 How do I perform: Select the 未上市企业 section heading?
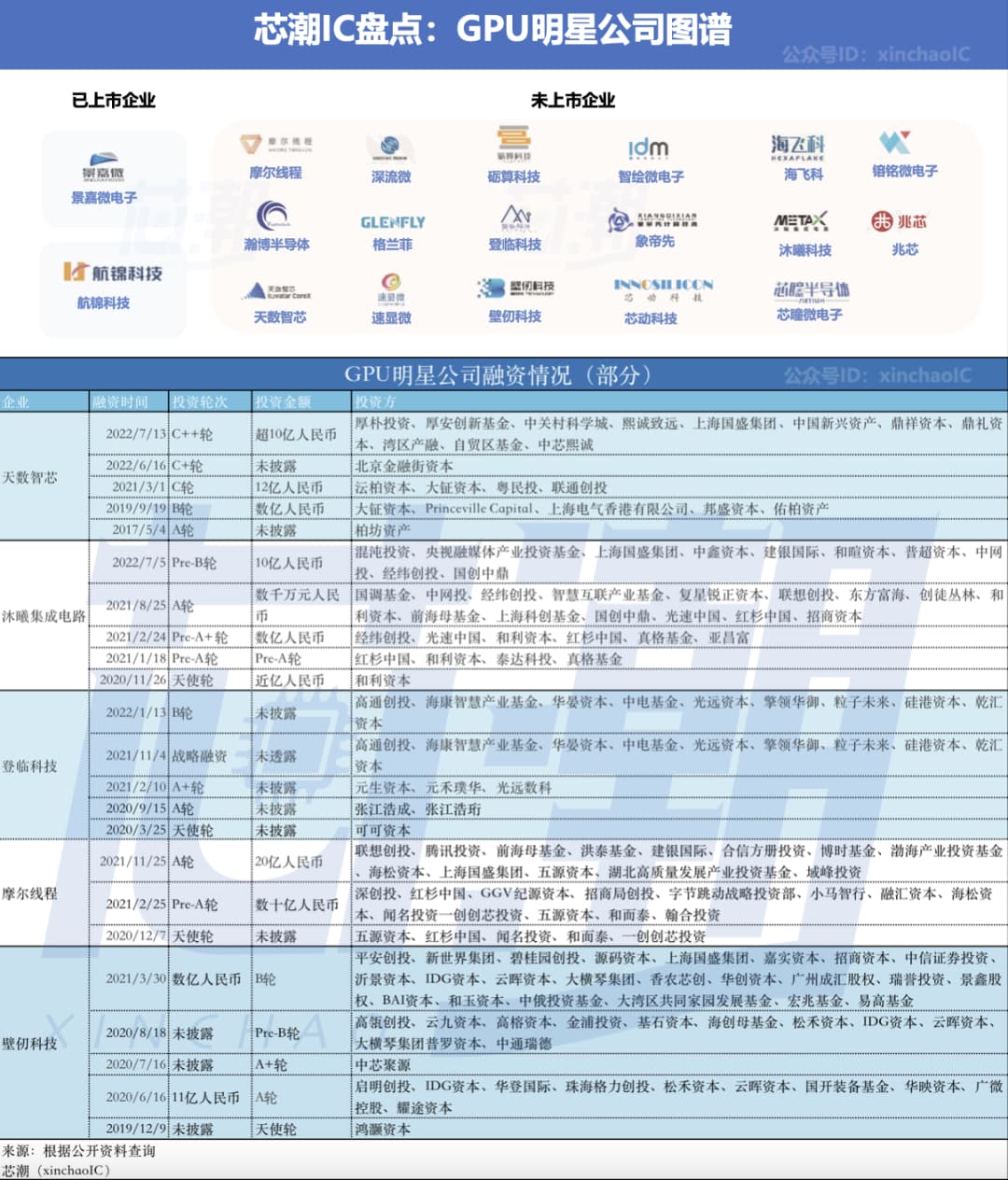click(573, 100)
